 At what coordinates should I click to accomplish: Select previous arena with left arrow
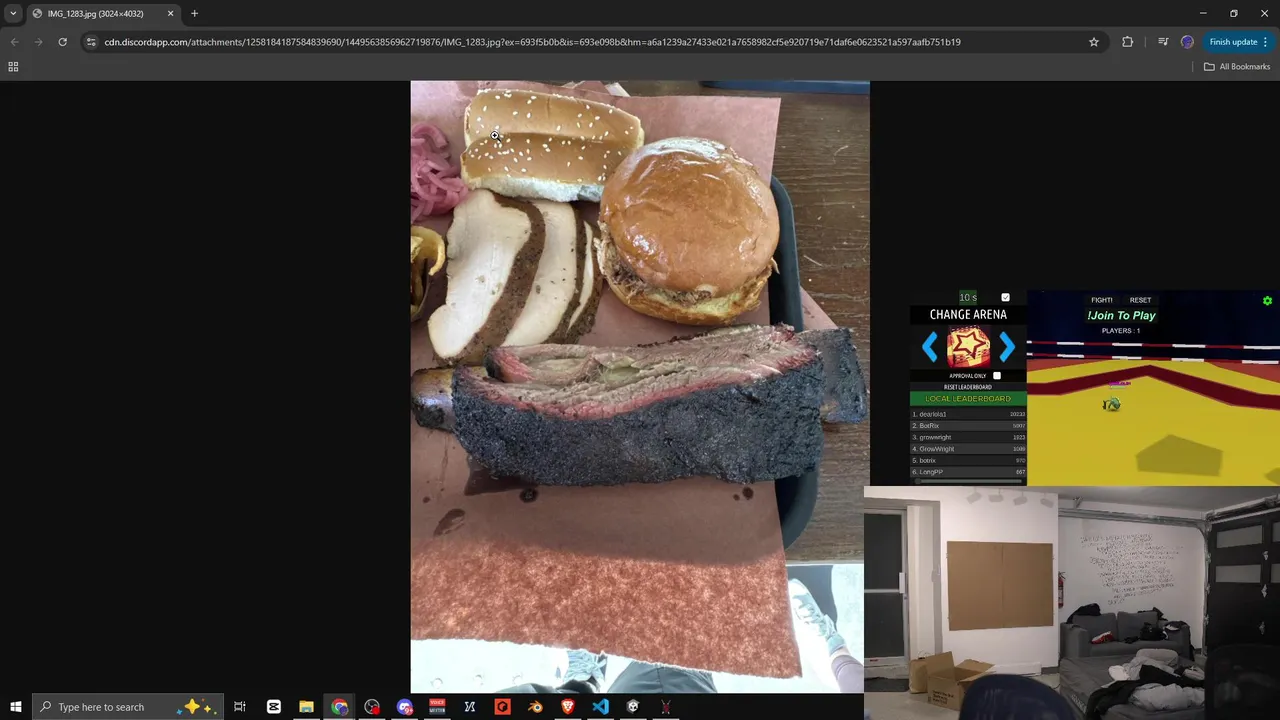coord(930,347)
